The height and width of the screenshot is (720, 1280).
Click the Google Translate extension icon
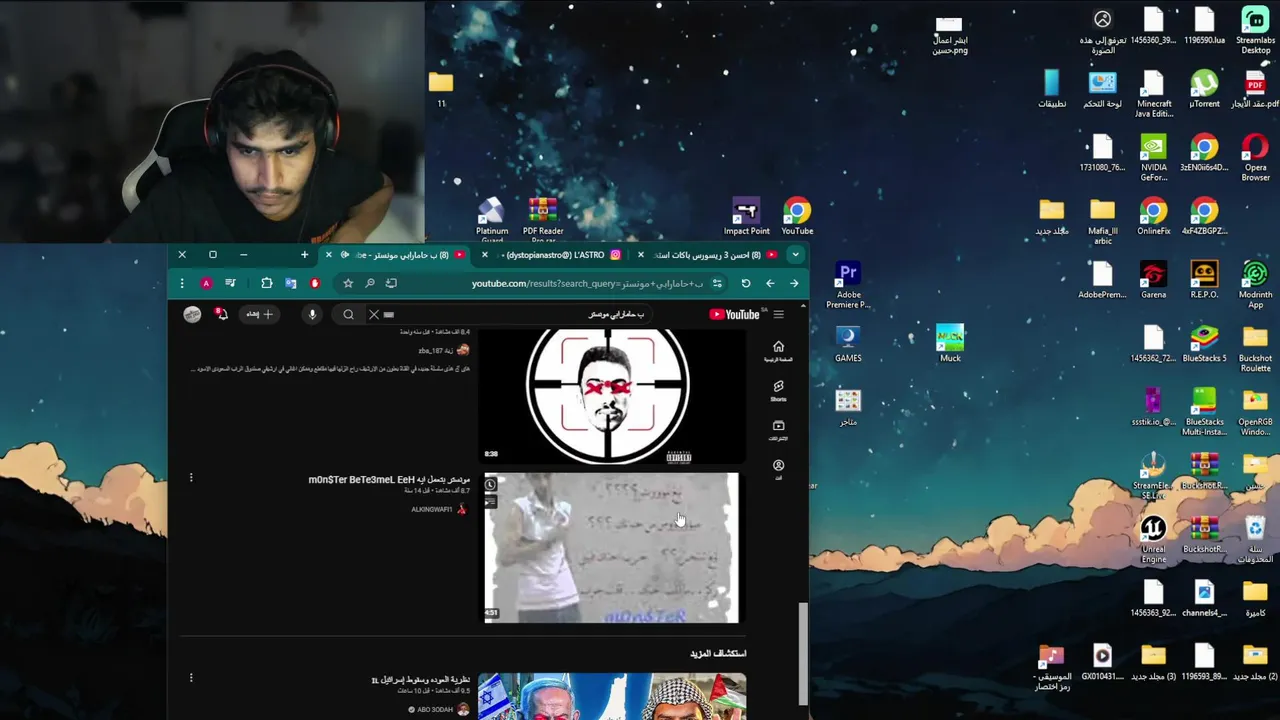pyautogui.click(x=291, y=284)
